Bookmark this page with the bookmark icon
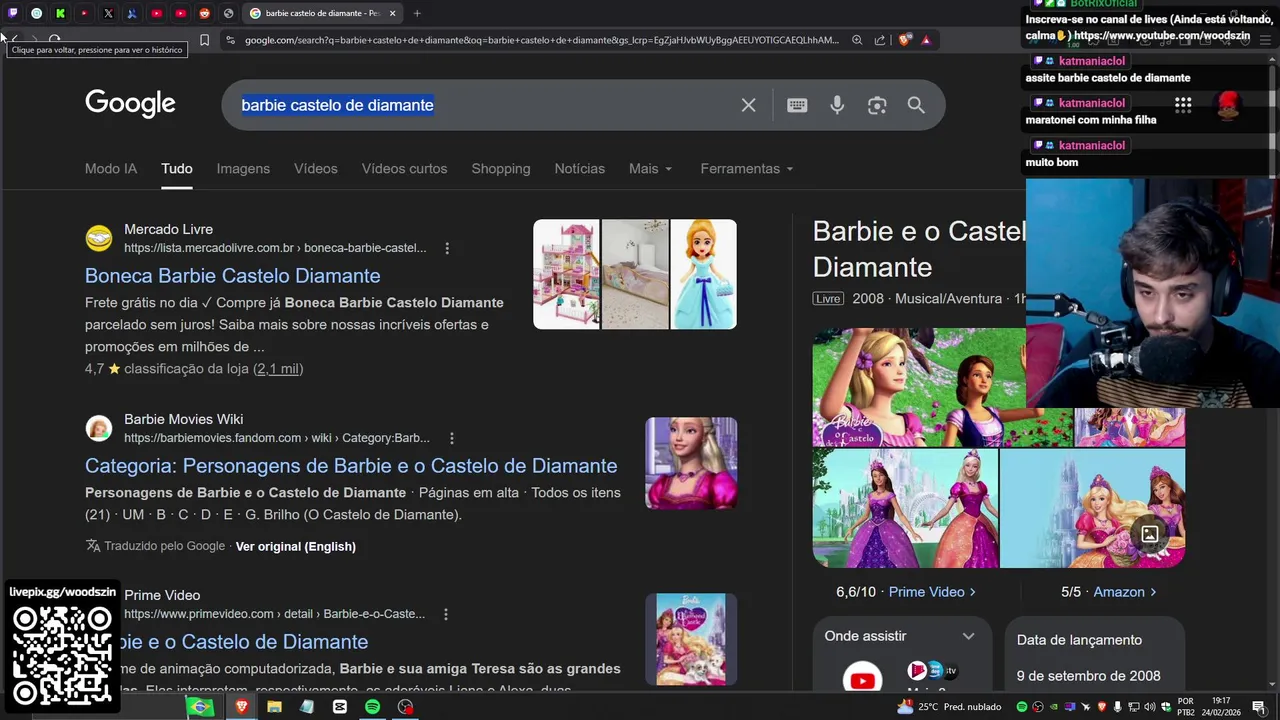 coord(204,40)
